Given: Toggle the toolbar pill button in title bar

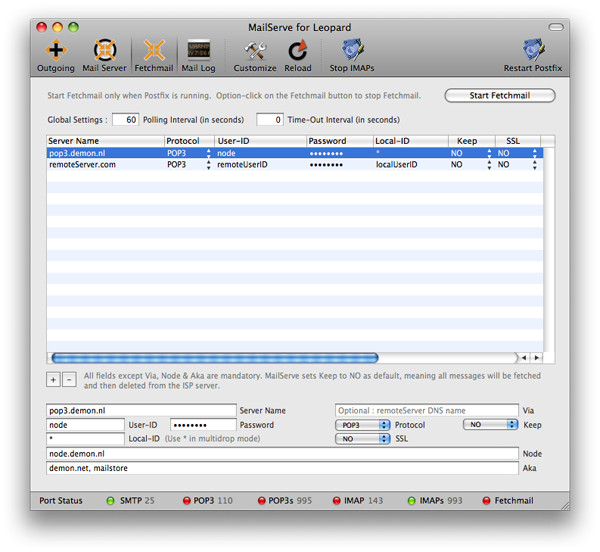Looking at the screenshot, I should pyautogui.click(x=556, y=27).
